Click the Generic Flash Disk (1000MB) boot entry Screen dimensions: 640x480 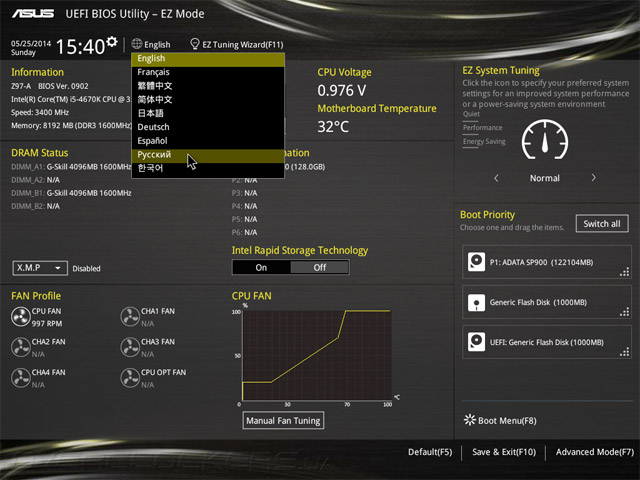pos(547,302)
